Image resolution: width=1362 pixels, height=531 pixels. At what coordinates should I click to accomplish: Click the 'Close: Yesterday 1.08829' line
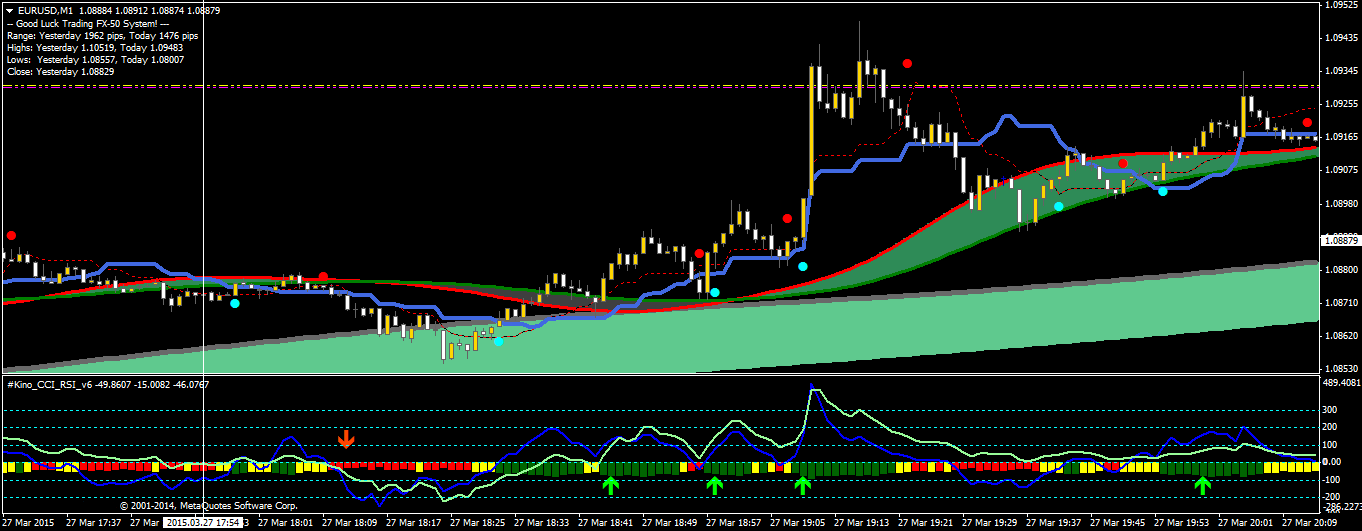[x=59, y=72]
